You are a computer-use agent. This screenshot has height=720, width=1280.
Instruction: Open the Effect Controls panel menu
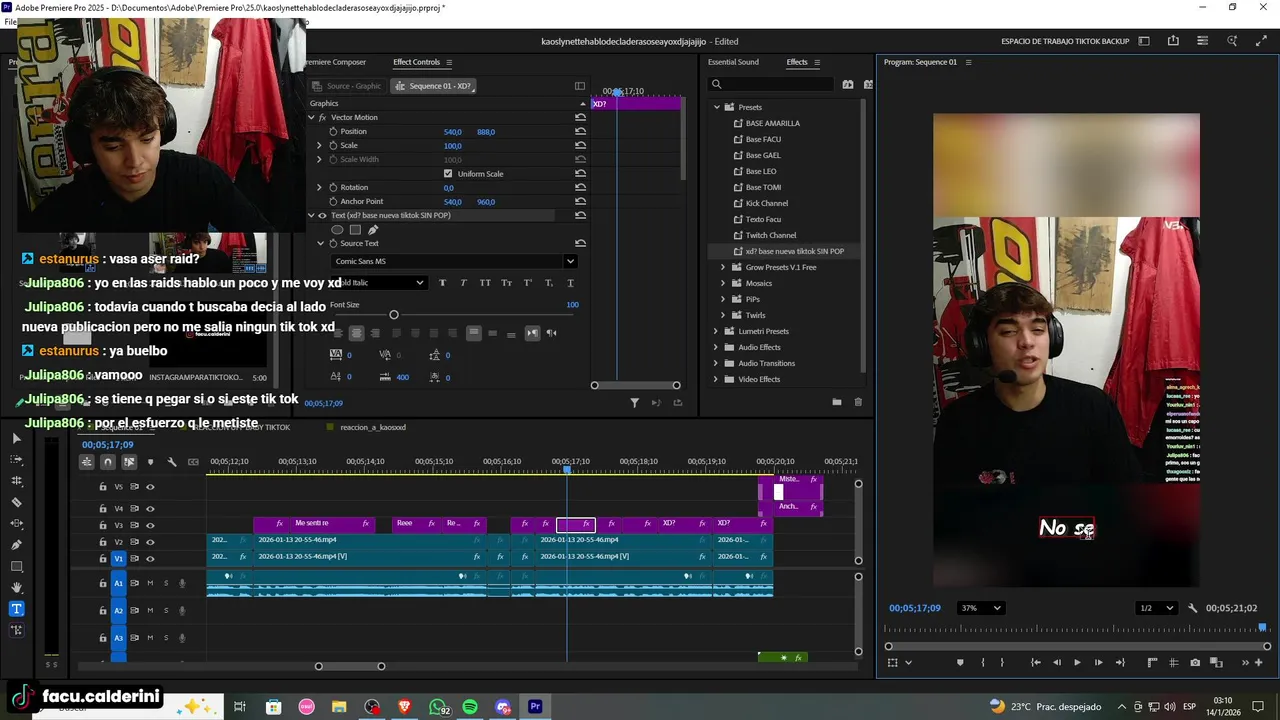coord(449,62)
